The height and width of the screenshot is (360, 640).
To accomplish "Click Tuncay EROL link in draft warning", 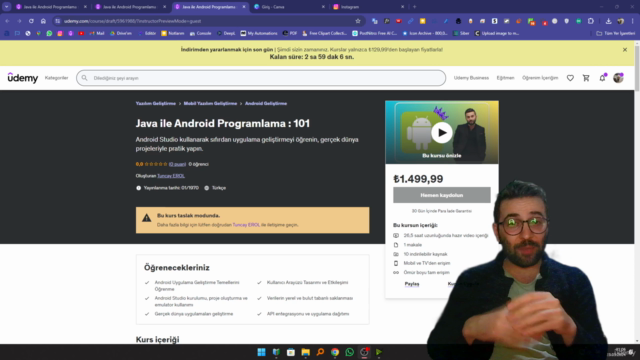I will [246, 225].
